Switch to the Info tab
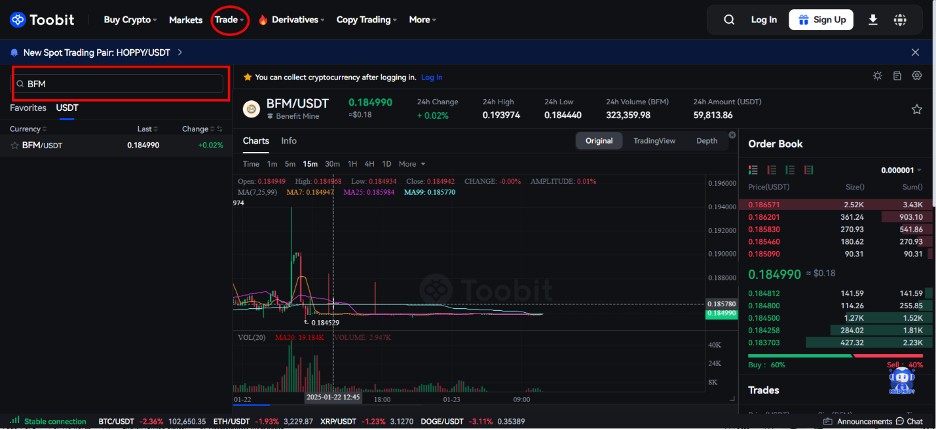This screenshot has height=430, width=936. pos(289,141)
